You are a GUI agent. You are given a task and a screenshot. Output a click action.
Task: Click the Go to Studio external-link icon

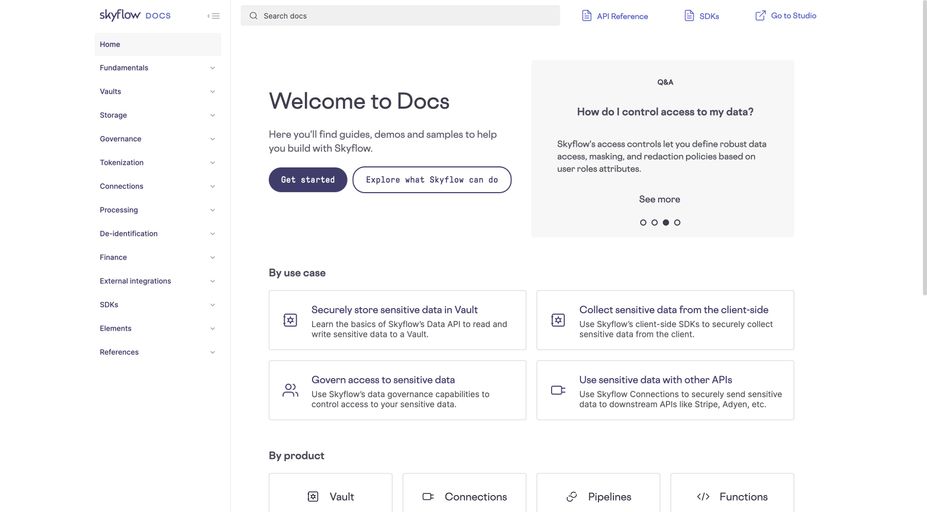761,16
